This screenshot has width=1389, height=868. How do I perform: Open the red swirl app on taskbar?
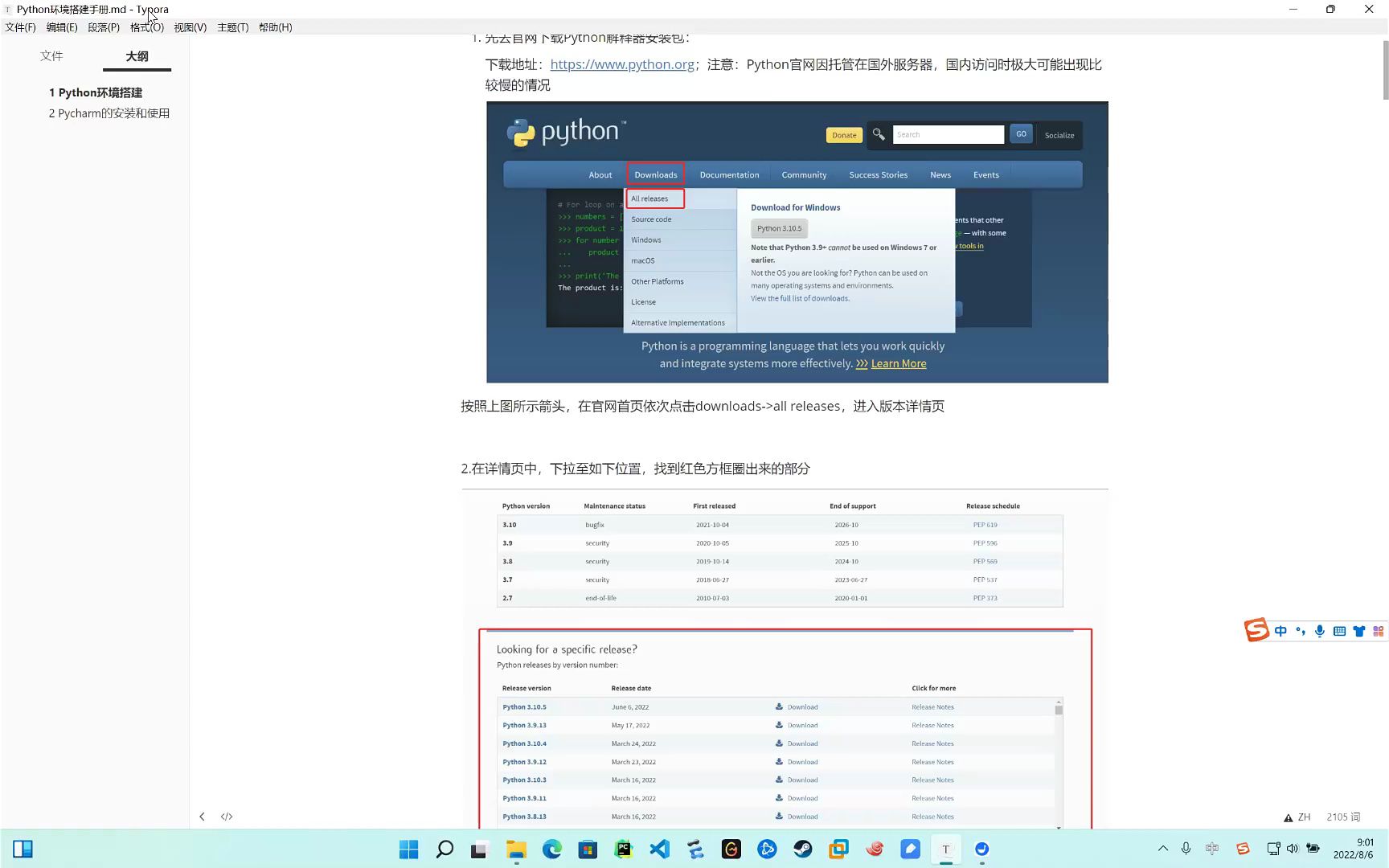point(875,849)
